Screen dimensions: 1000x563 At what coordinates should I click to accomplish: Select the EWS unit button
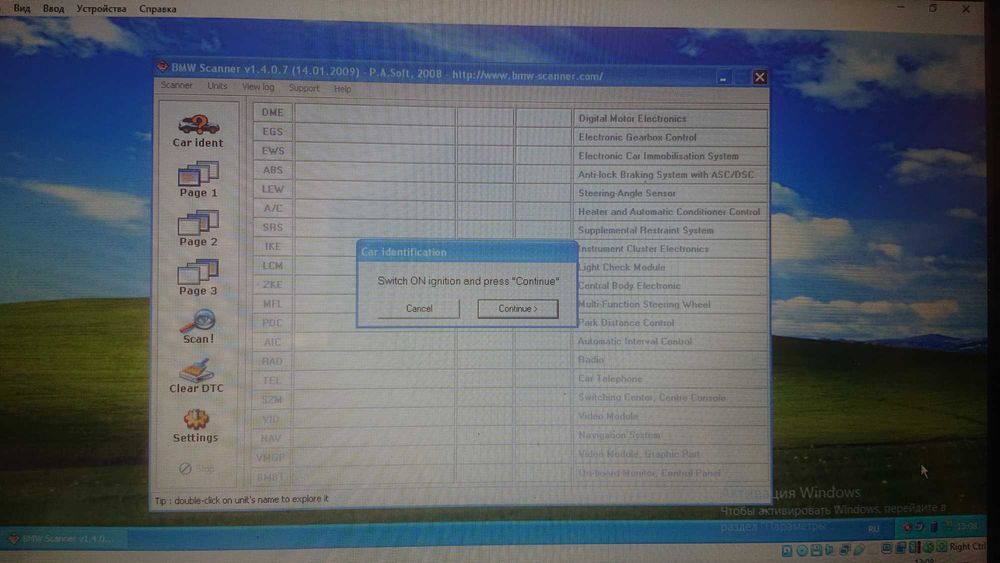click(x=272, y=150)
